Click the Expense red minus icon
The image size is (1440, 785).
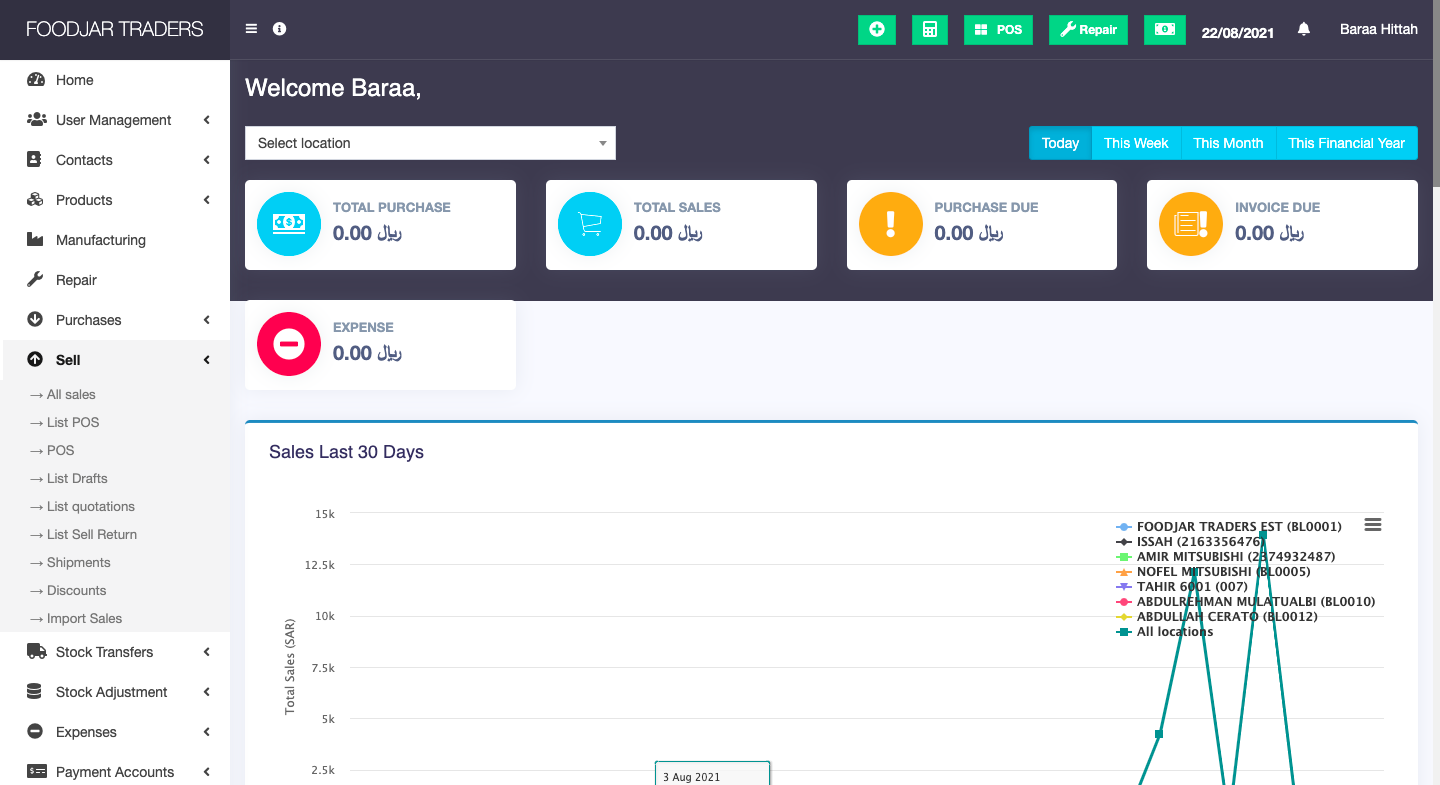click(x=289, y=344)
